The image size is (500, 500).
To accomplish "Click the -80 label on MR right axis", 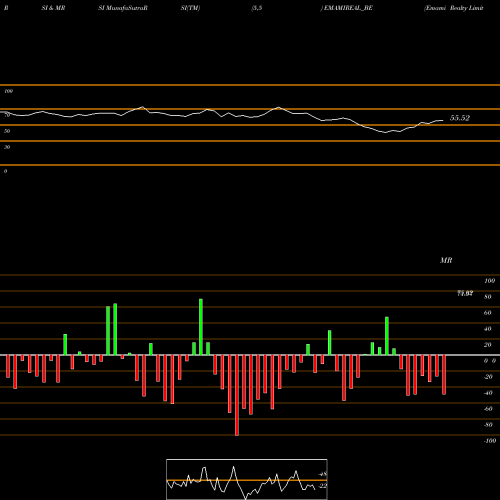I will [488, 425].
